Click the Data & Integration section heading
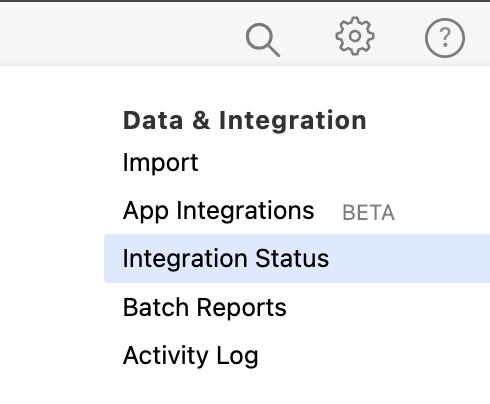490x404 pixels. (x=245, y=120)
